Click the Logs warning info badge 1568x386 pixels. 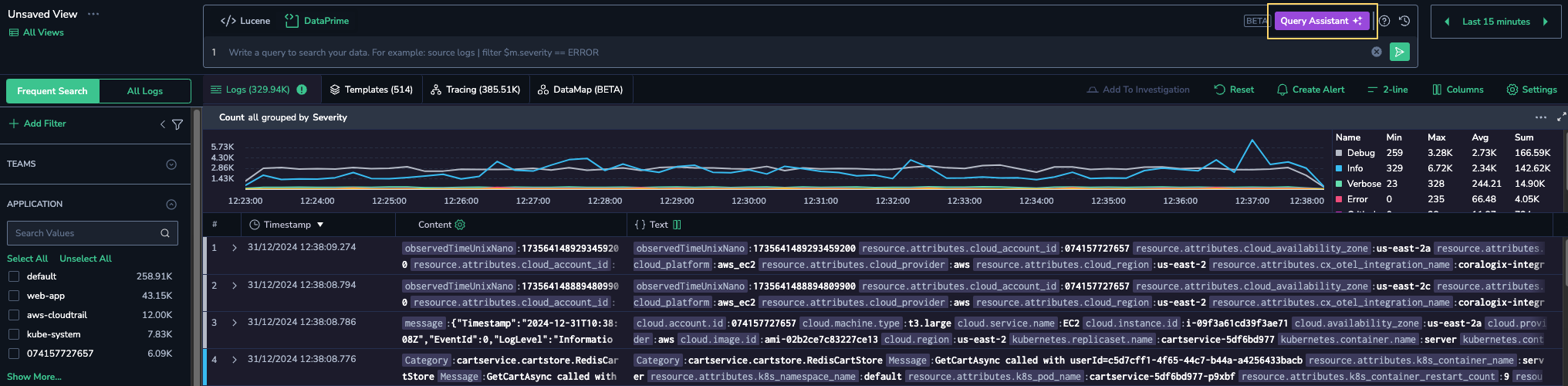point(302,90)
